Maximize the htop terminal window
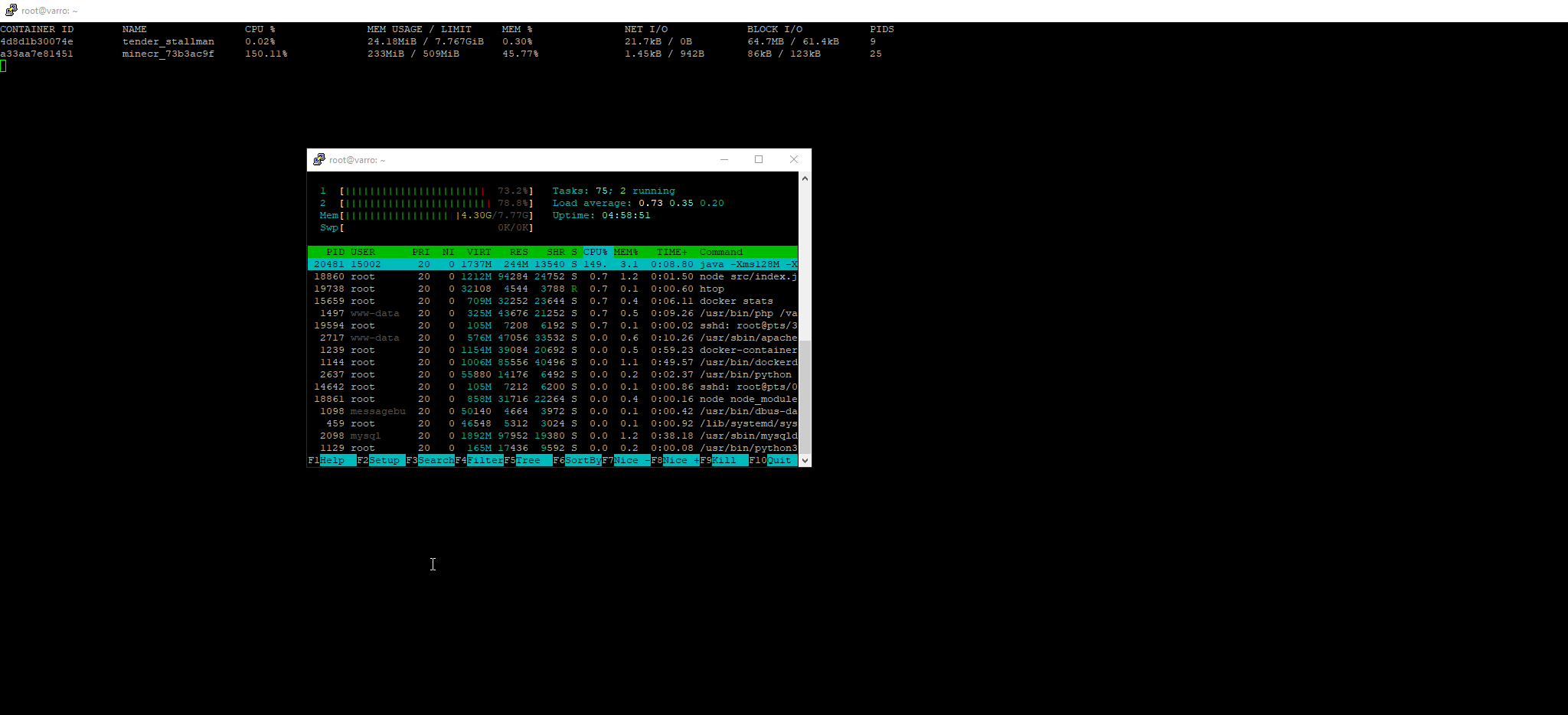The width and height of the screenshot is (1568, 715). coord(759,159)
